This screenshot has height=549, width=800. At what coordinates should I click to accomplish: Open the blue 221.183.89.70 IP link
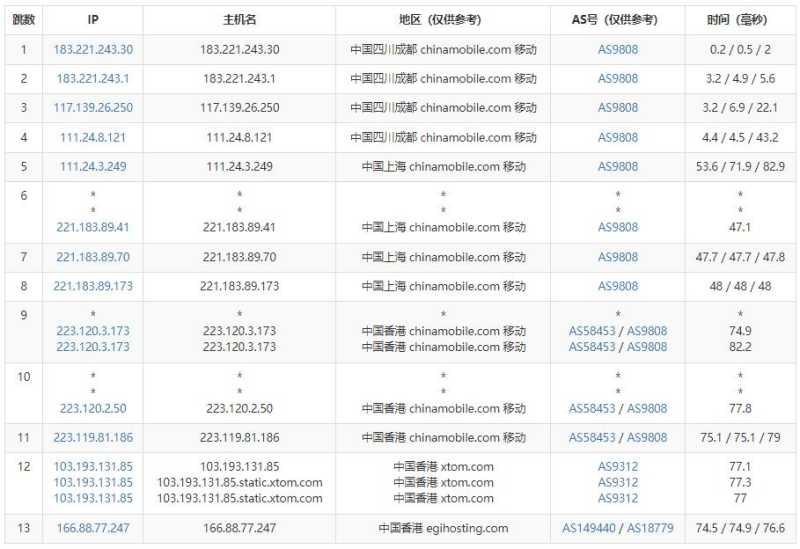tap(93, 257)
